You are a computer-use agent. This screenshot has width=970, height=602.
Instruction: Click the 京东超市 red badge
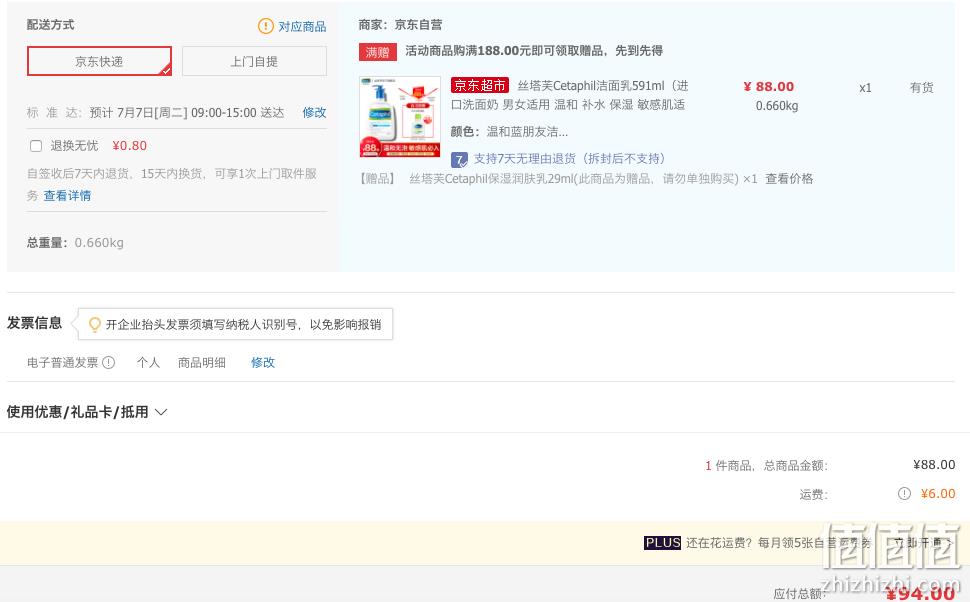point(479,85)
